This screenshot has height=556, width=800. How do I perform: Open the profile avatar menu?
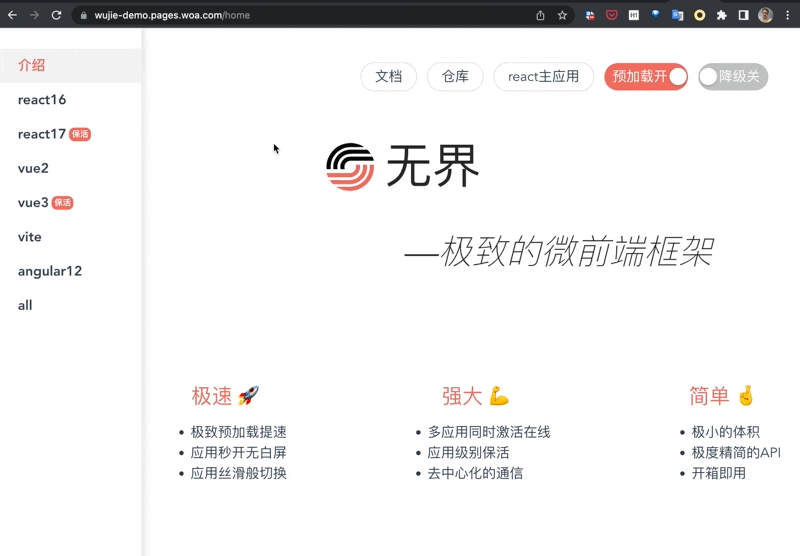[x=765, y=15]
